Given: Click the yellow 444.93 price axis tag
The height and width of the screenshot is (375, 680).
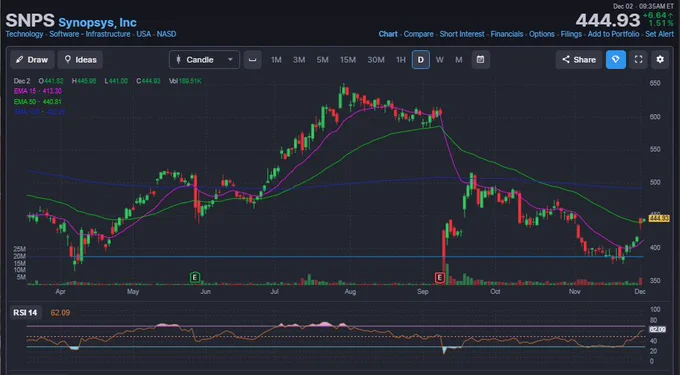Looking at the screenshot, I should 659,218.
